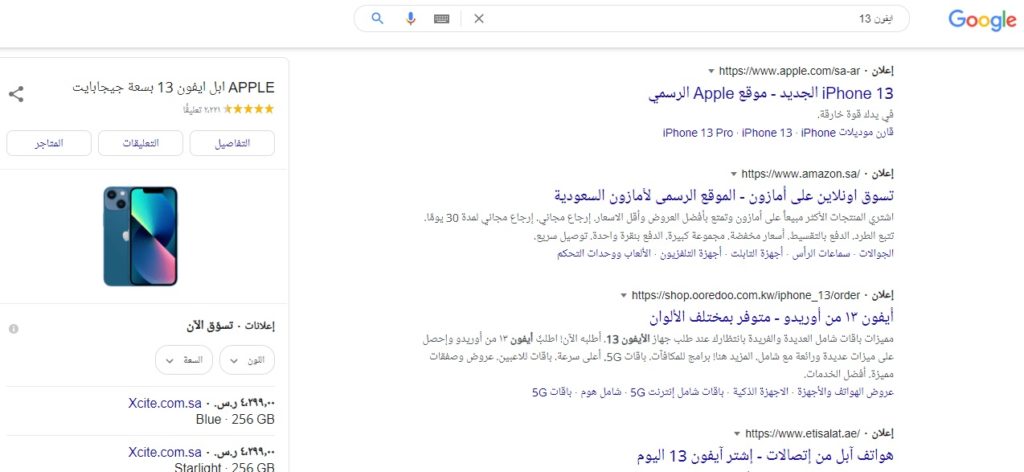
Task: Click the Blue · 256 GB variant text
Action: click(235, 420)
